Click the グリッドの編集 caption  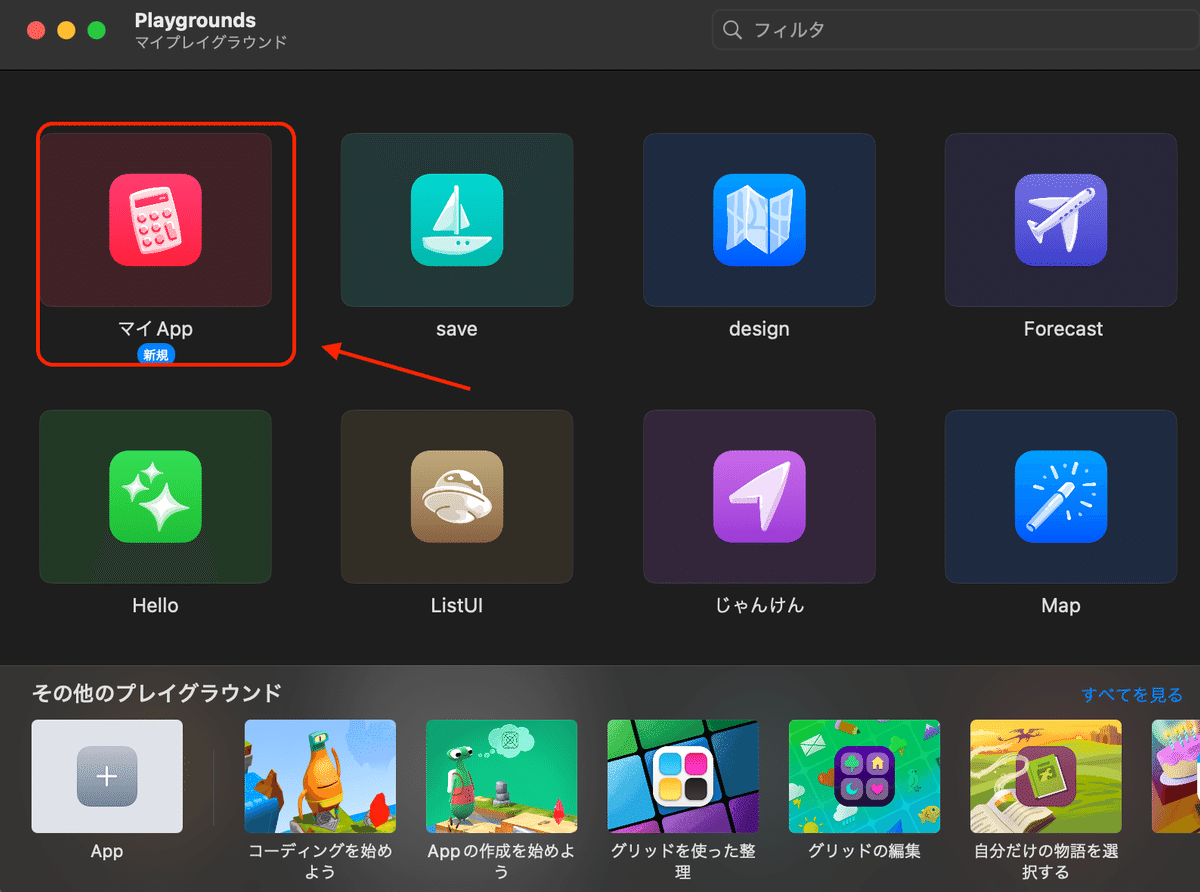(864, 852)
